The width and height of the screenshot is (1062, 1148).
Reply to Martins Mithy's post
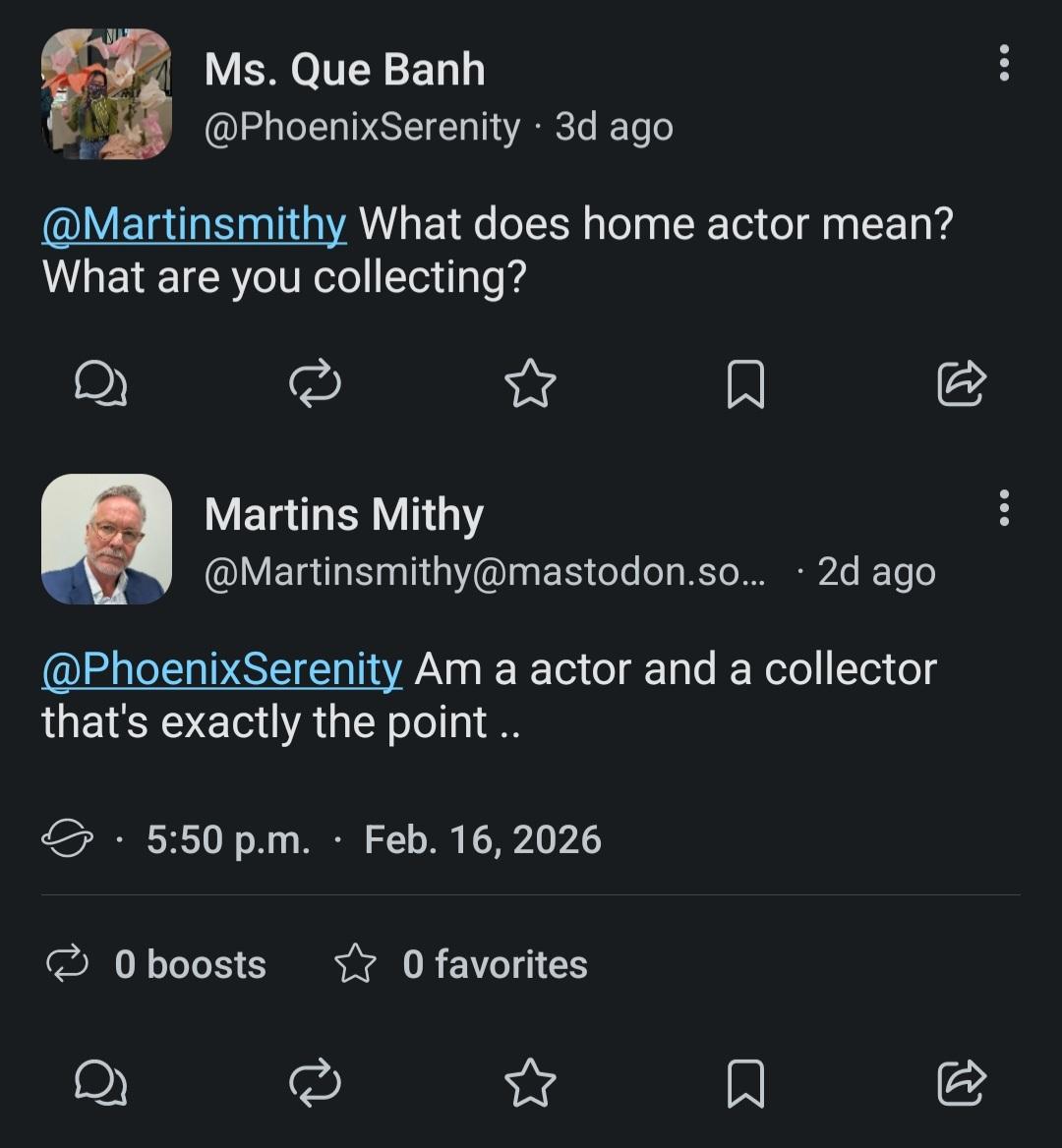click(x=100, y=1083)
